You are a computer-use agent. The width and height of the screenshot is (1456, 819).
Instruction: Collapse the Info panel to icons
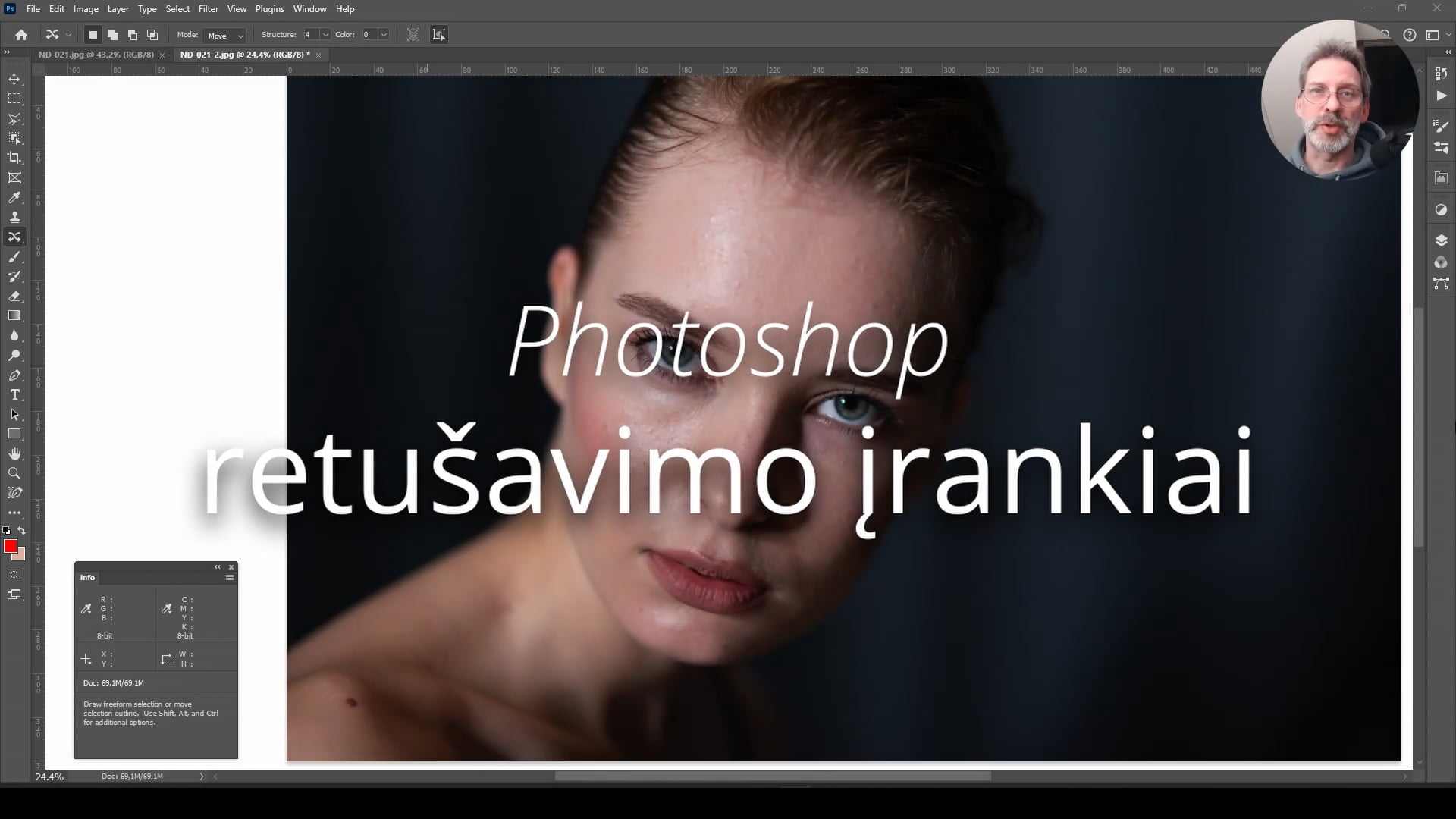pyautogui.click(x=218, y=567)
